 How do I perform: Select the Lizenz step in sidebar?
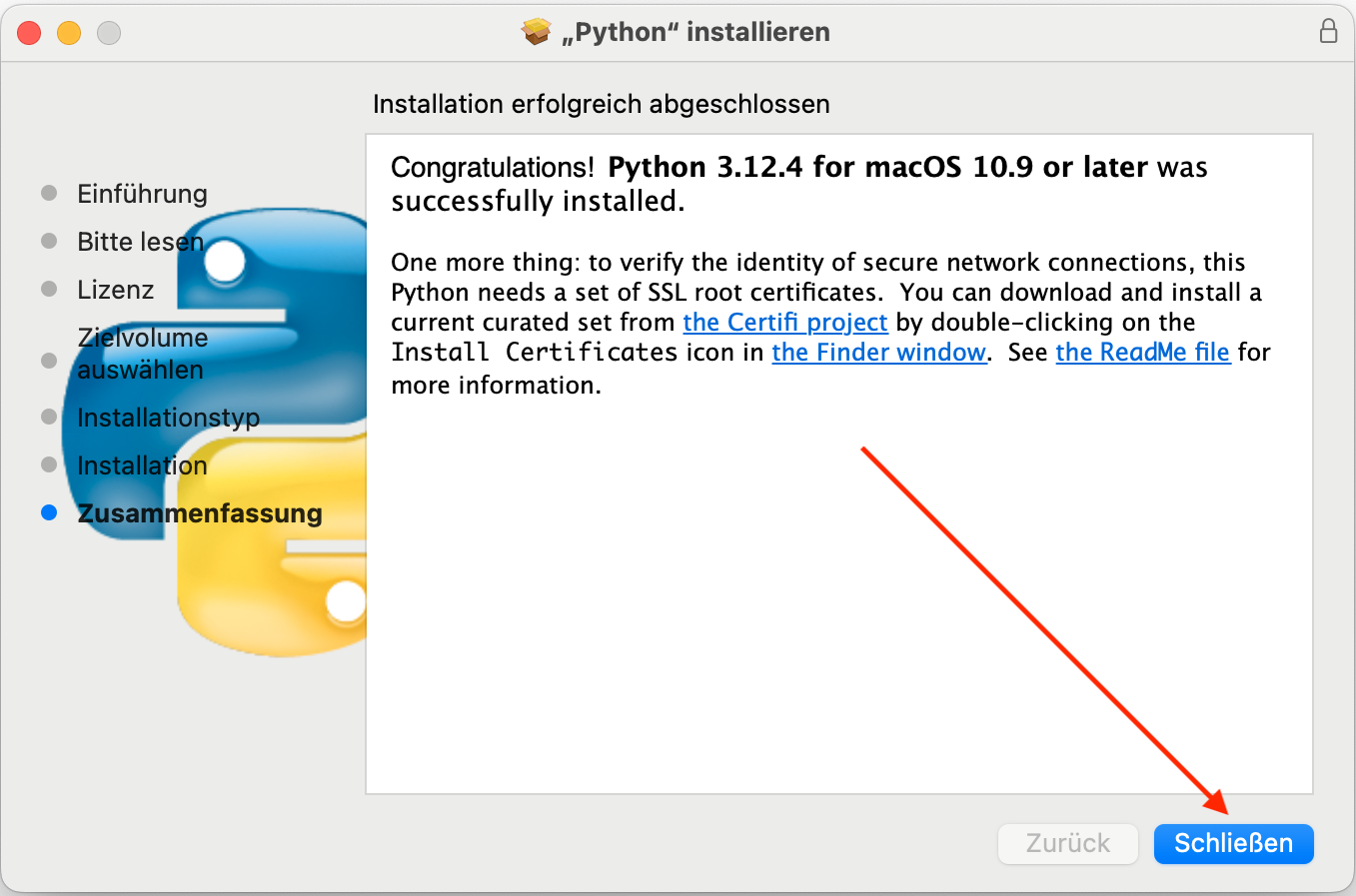click(116, 289)
